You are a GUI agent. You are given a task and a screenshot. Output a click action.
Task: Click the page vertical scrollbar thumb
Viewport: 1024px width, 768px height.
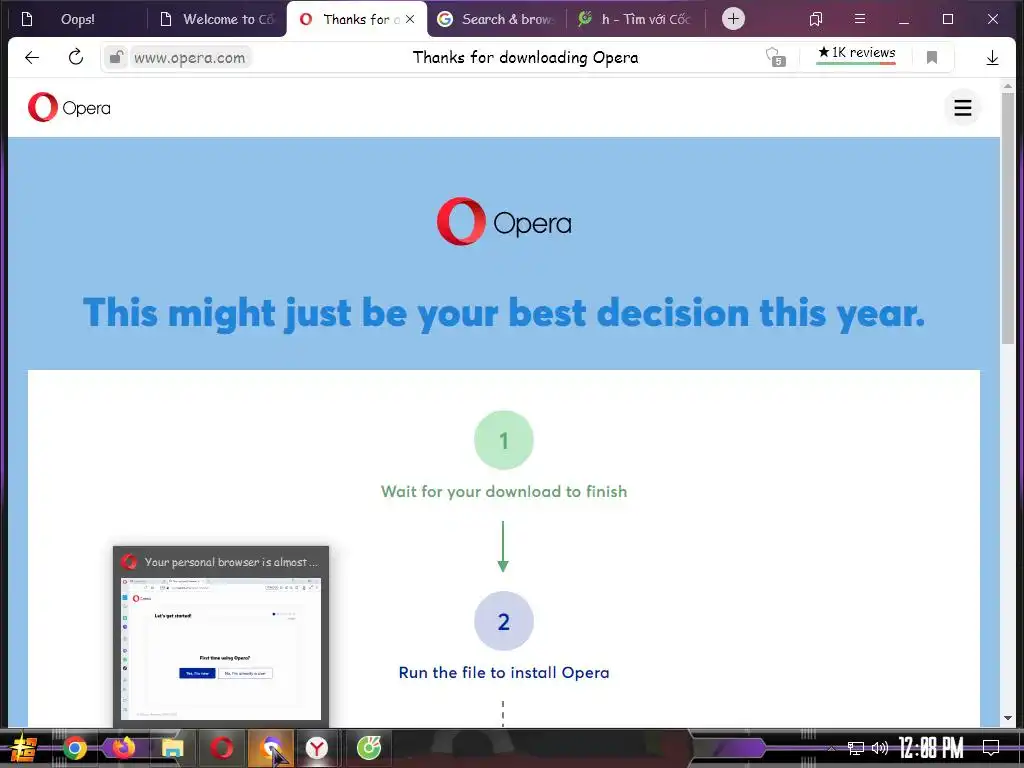(1008, 219)
